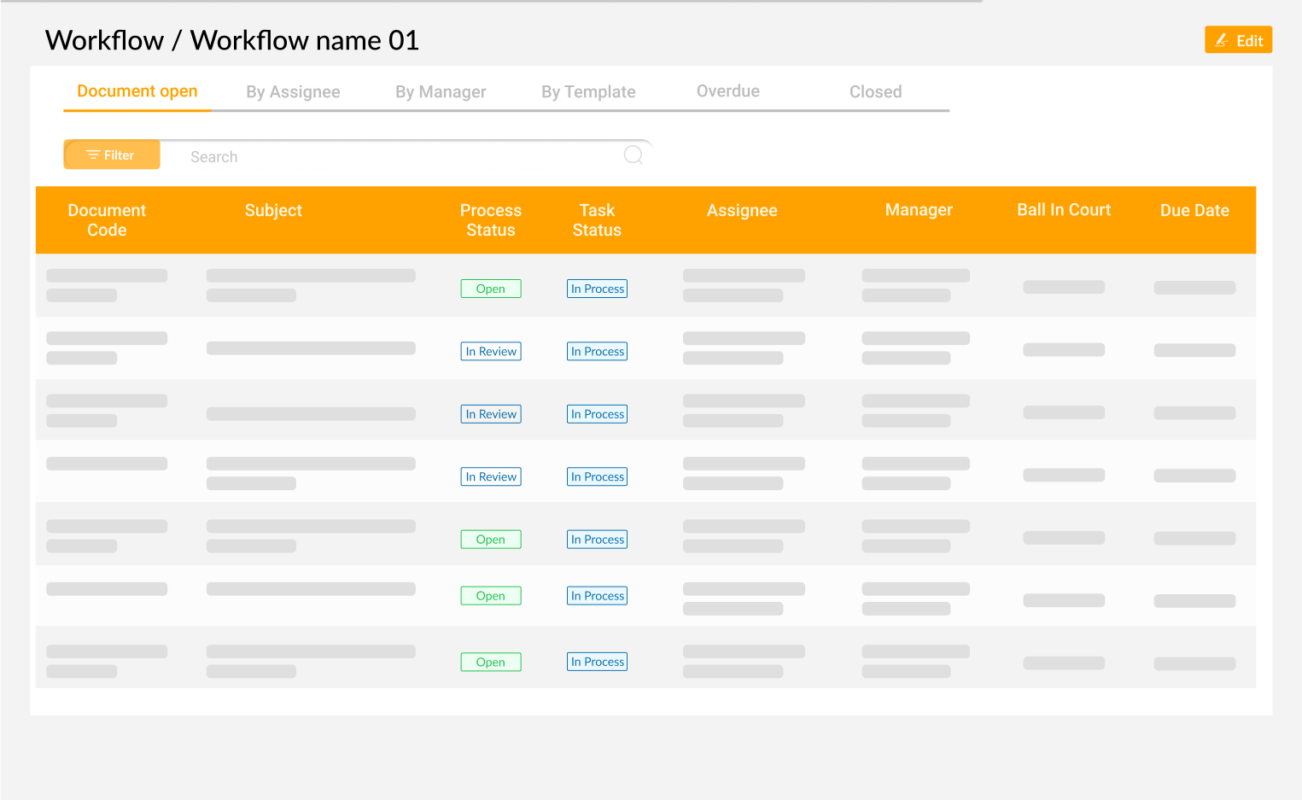Click the pencil icon inside the Edit button
Image resolution: width=1302 pixels, height=800 pixels.
coord(1221,40)
